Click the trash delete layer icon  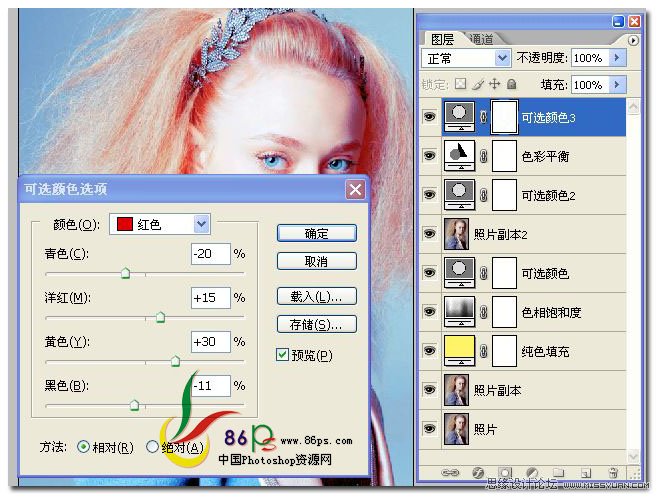click(613, 473)
